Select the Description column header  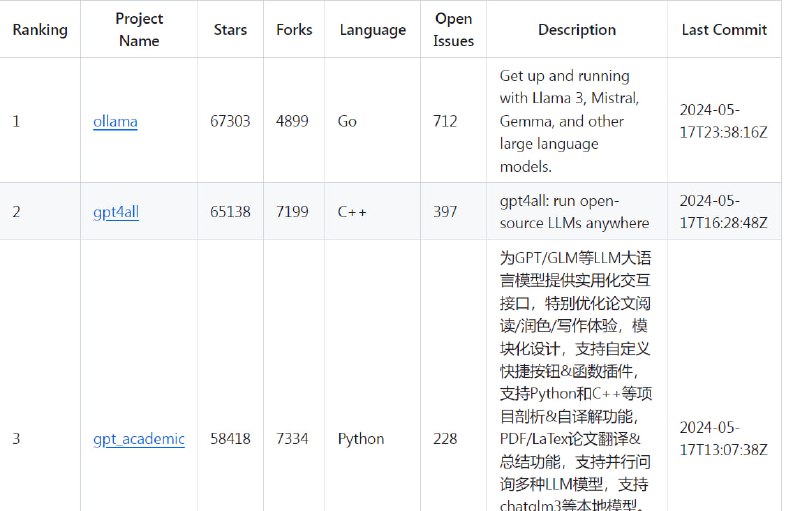pos(577,30)
